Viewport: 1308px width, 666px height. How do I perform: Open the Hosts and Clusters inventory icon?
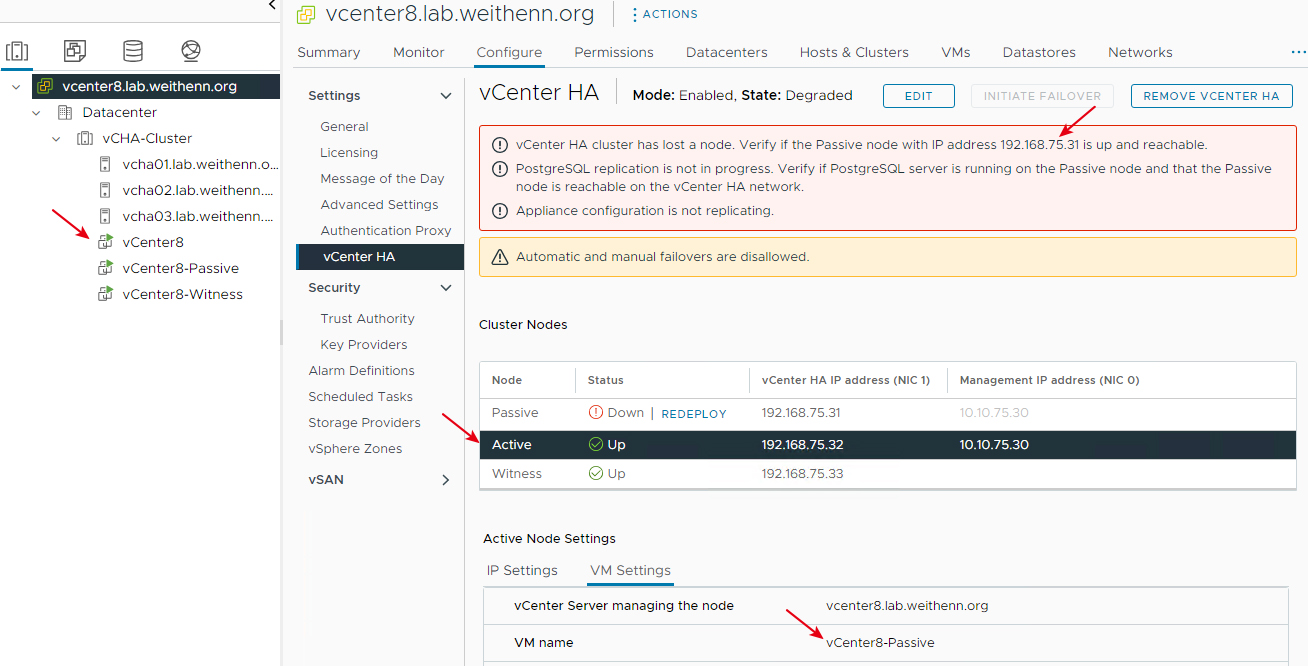coord(17,51)
